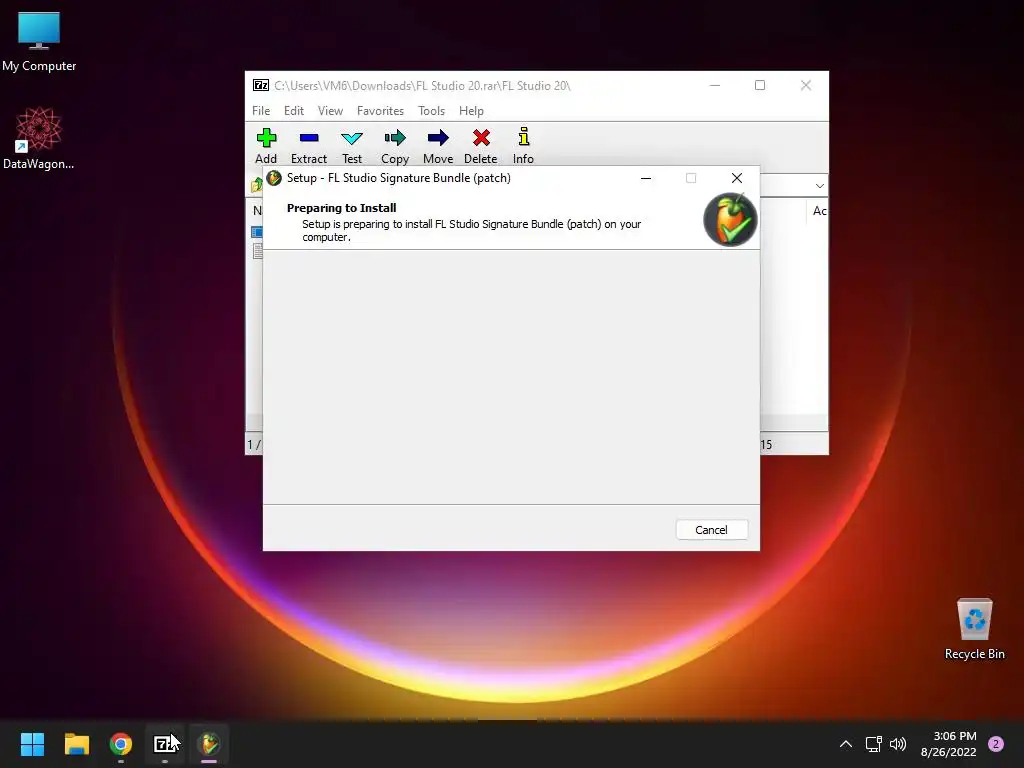Open My Computer desktop icon

click(x=39, y=42)
